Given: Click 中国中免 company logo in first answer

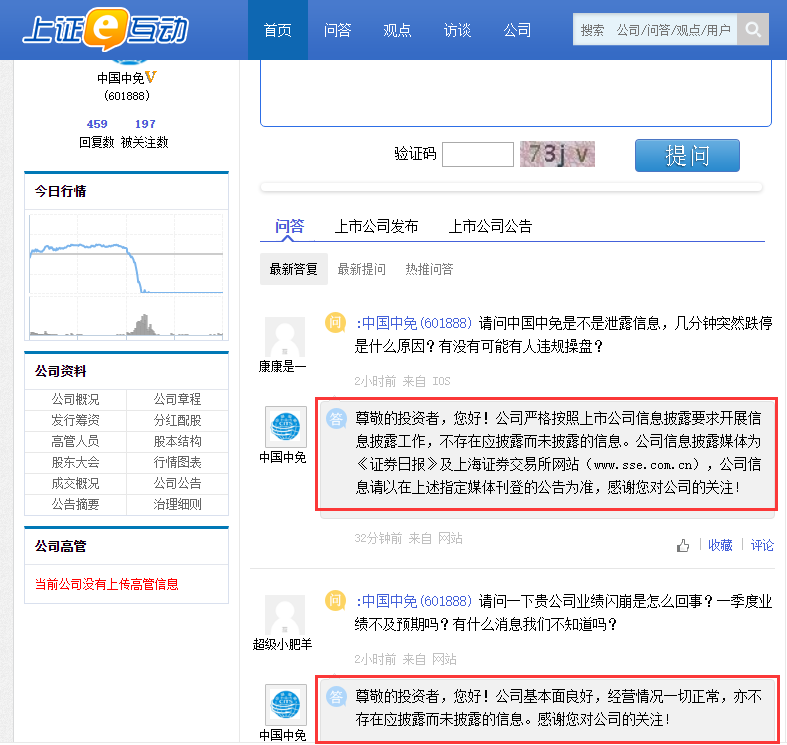Looking at the screenshot, I should (284, 427).
